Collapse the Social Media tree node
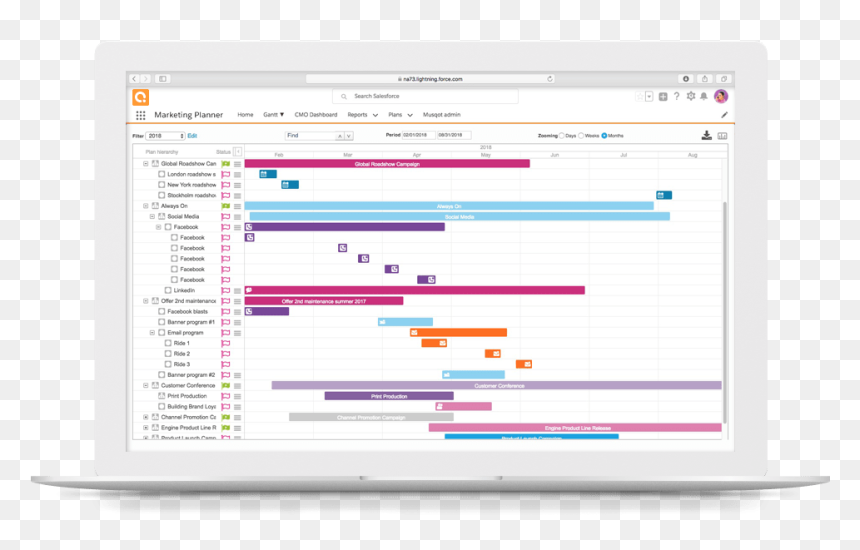860x550 pixels. (152, 217)
